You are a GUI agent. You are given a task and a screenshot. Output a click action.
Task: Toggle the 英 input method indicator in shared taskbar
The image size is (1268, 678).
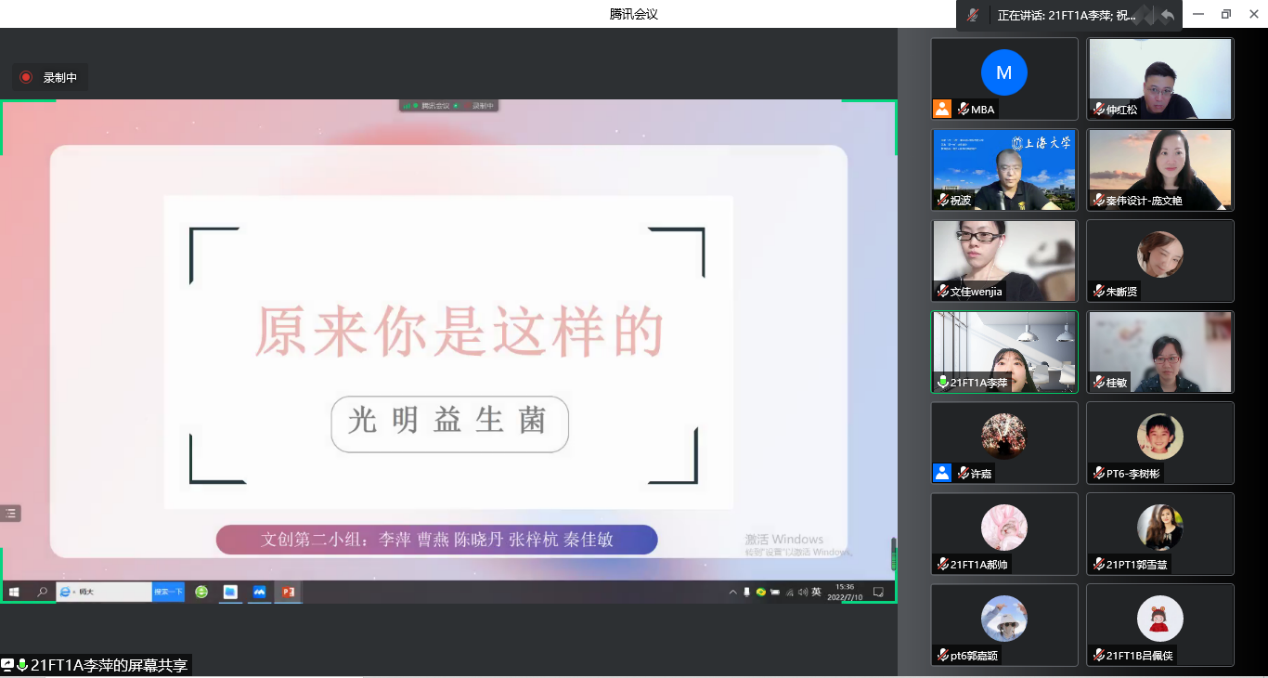tap(816, 592)
